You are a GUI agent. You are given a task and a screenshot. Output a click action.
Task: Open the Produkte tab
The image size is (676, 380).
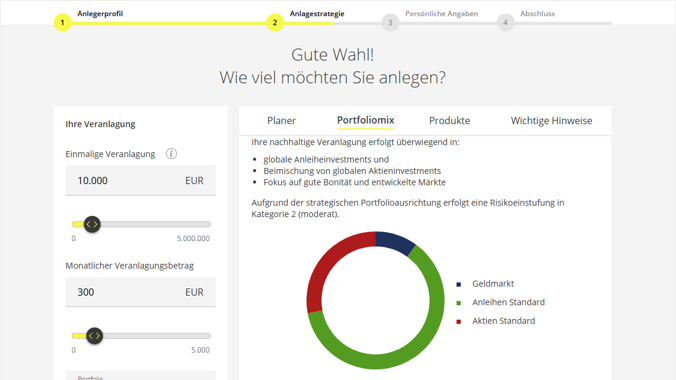pos(449,121)
